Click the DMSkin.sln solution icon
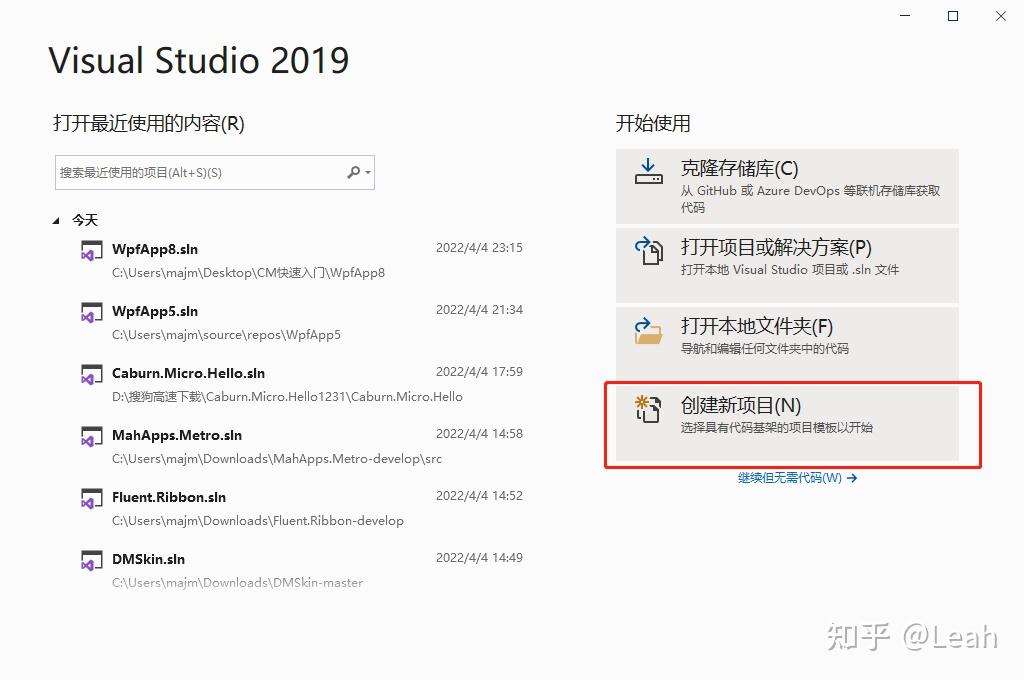This screenshot has height=680, width=1024. (x=91, y=560)
